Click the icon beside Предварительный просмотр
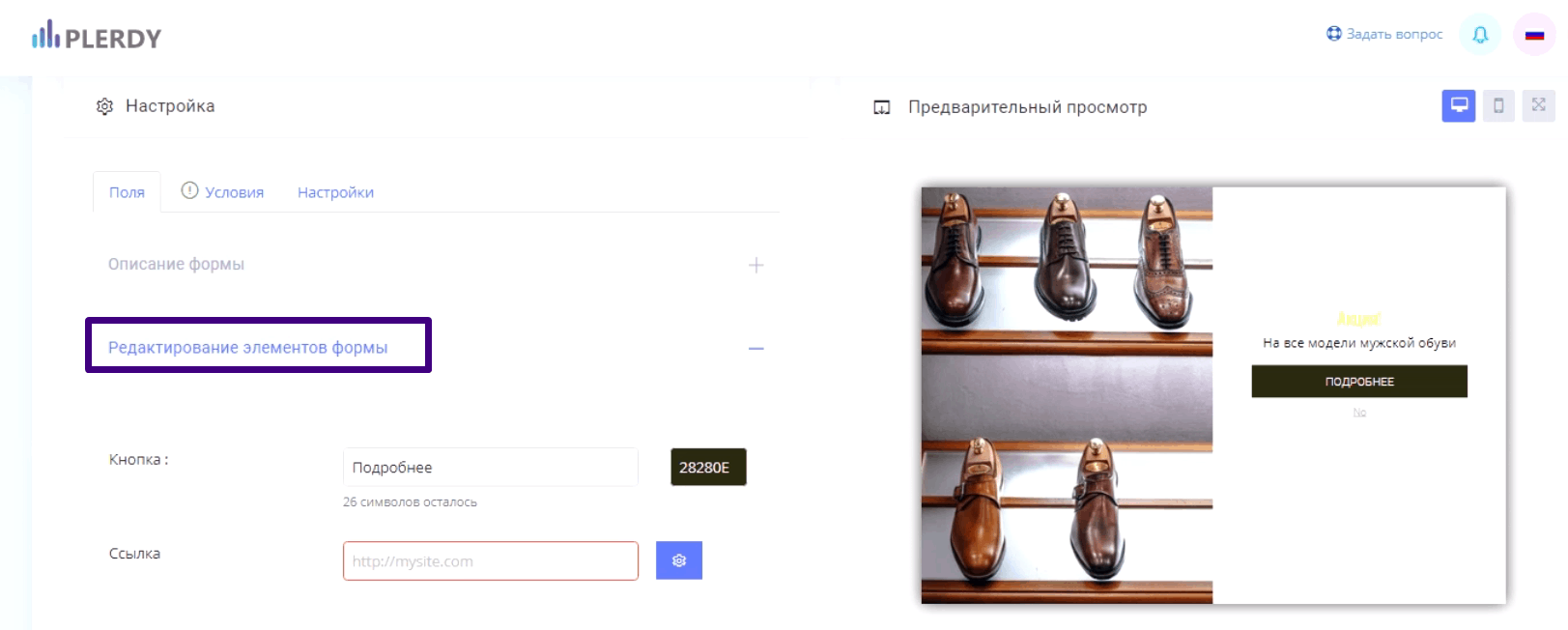 click(881, 107)
